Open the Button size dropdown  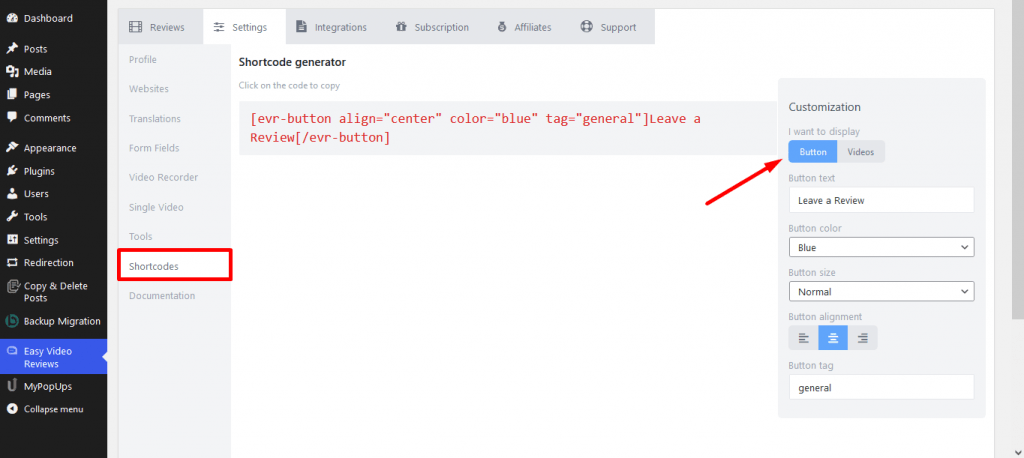tap(881, 291)
